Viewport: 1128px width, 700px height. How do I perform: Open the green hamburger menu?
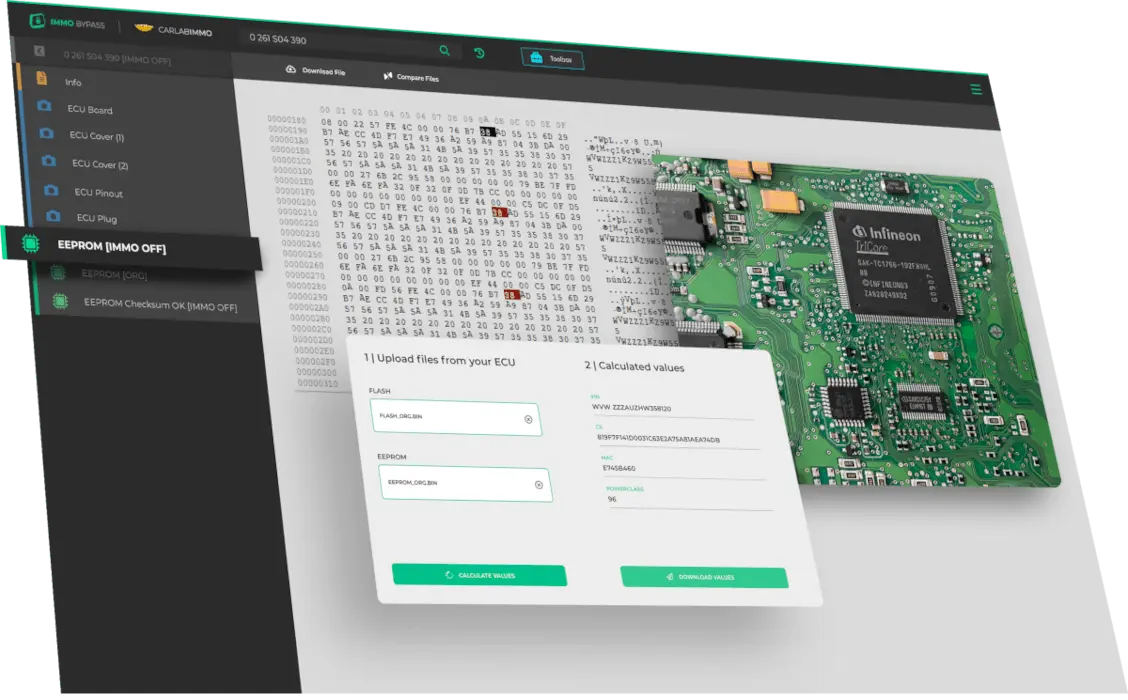[x=975, y=88]
